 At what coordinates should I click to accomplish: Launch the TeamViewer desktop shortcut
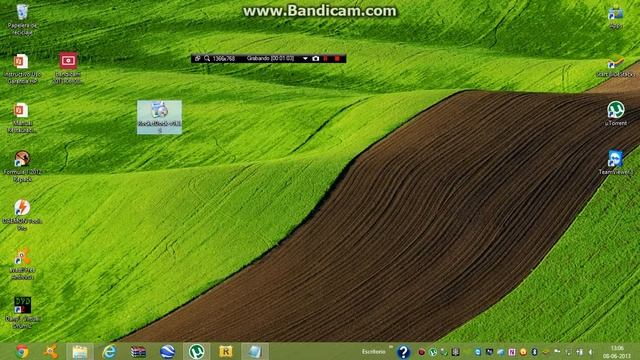coord(616,162)
